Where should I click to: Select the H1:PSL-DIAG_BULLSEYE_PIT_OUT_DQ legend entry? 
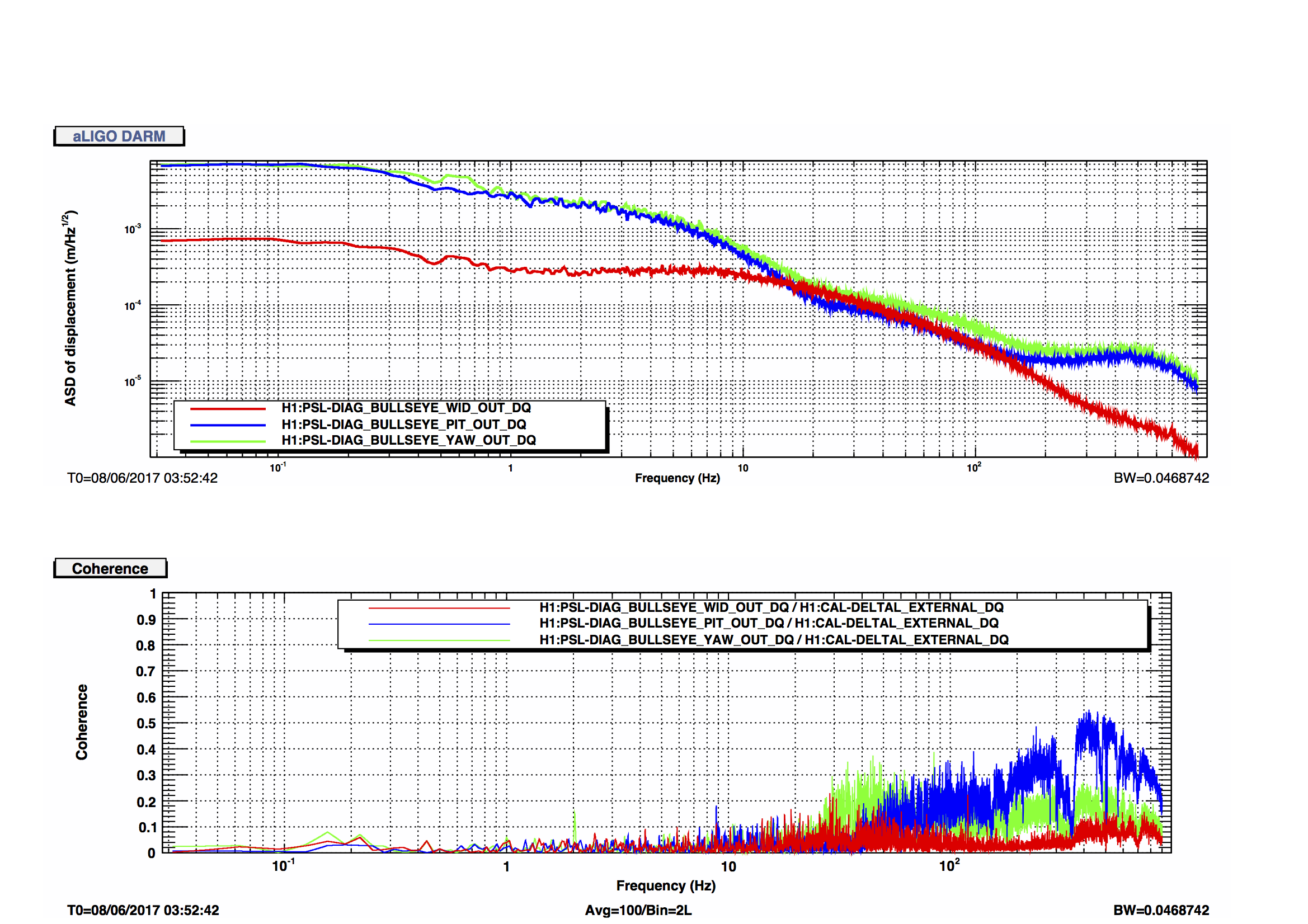404,425
